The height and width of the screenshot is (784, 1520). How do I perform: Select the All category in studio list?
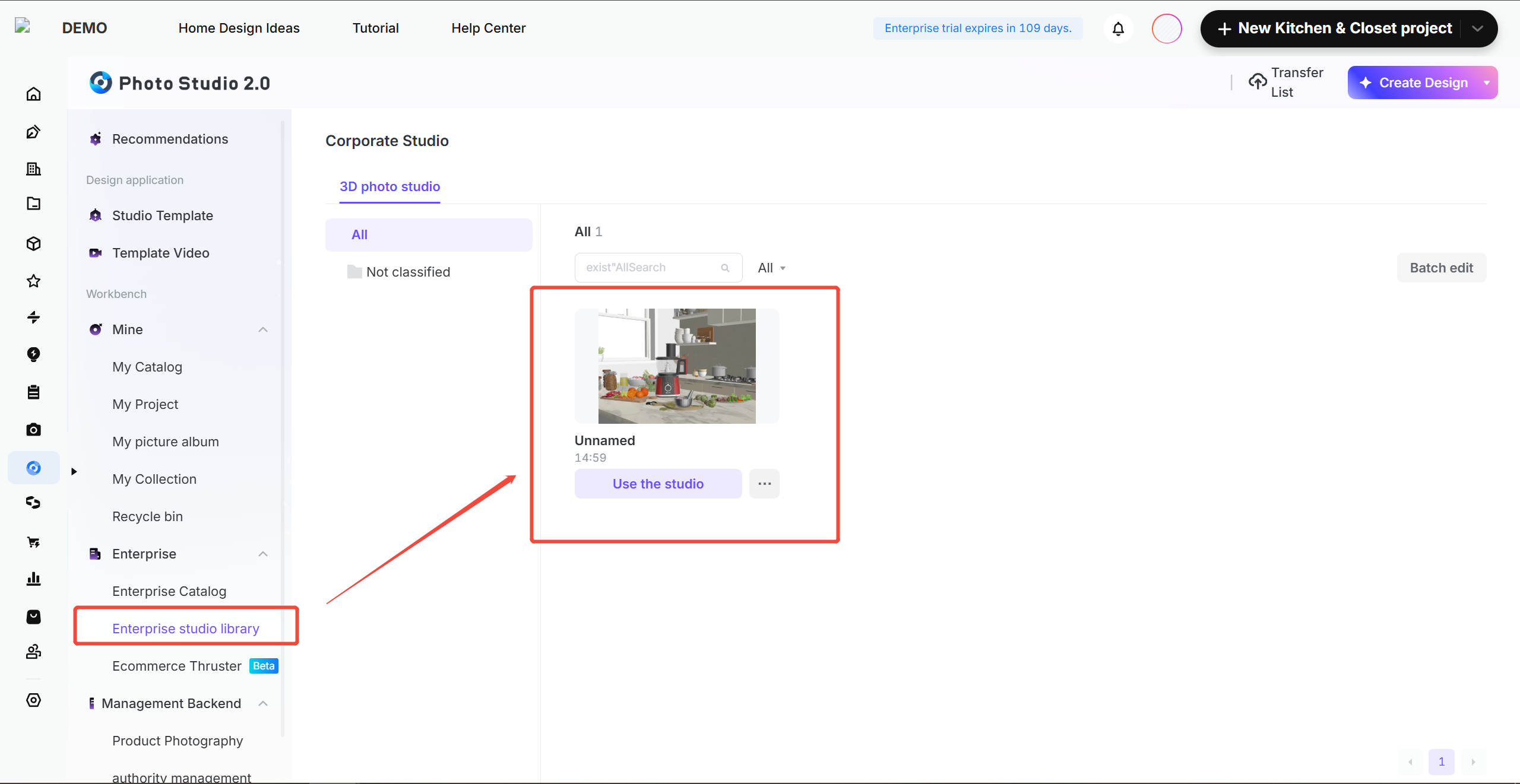[429, 235]
